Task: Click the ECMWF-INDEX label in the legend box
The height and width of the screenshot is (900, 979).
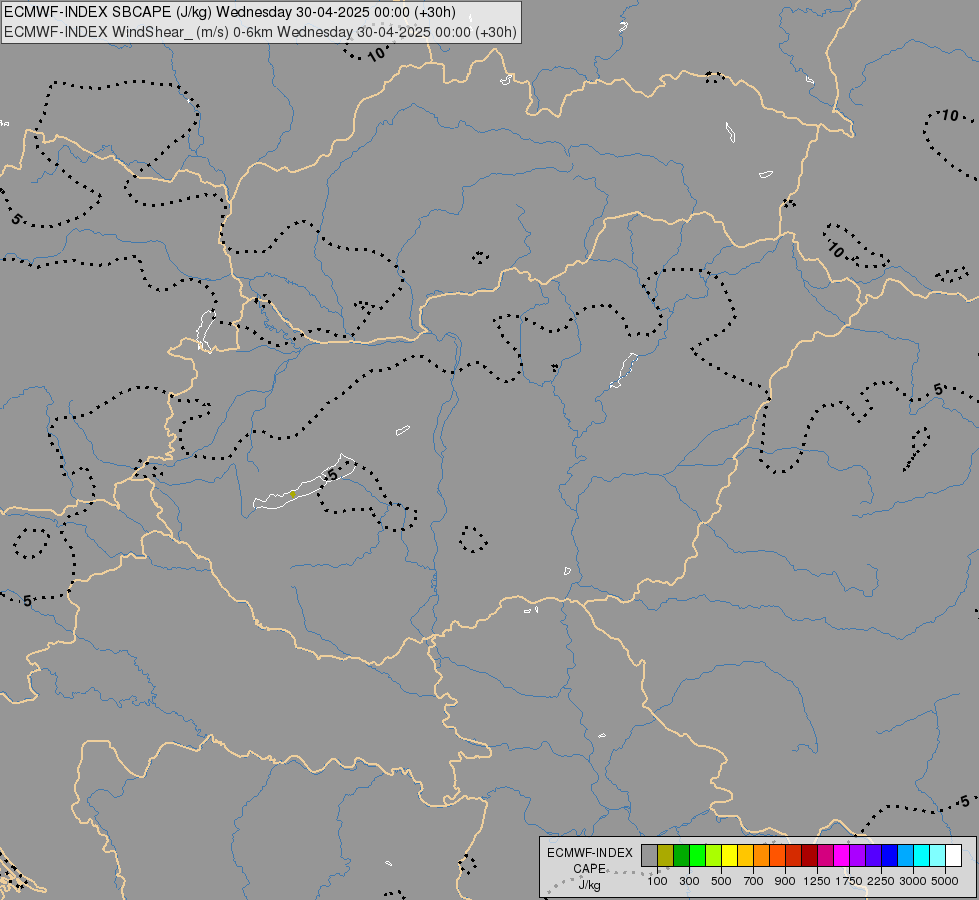Action: point(590,853)
